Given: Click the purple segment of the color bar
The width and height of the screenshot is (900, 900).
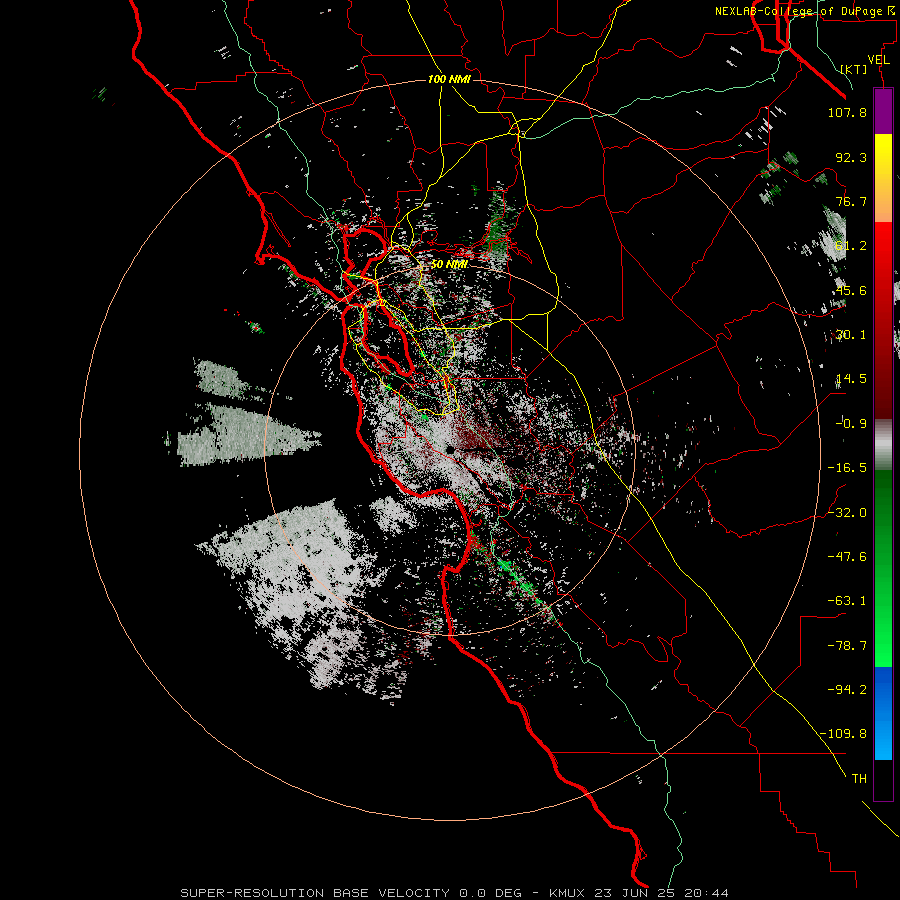Looking at the screenshot, I should pyautogui.click(x=883, y=111).
